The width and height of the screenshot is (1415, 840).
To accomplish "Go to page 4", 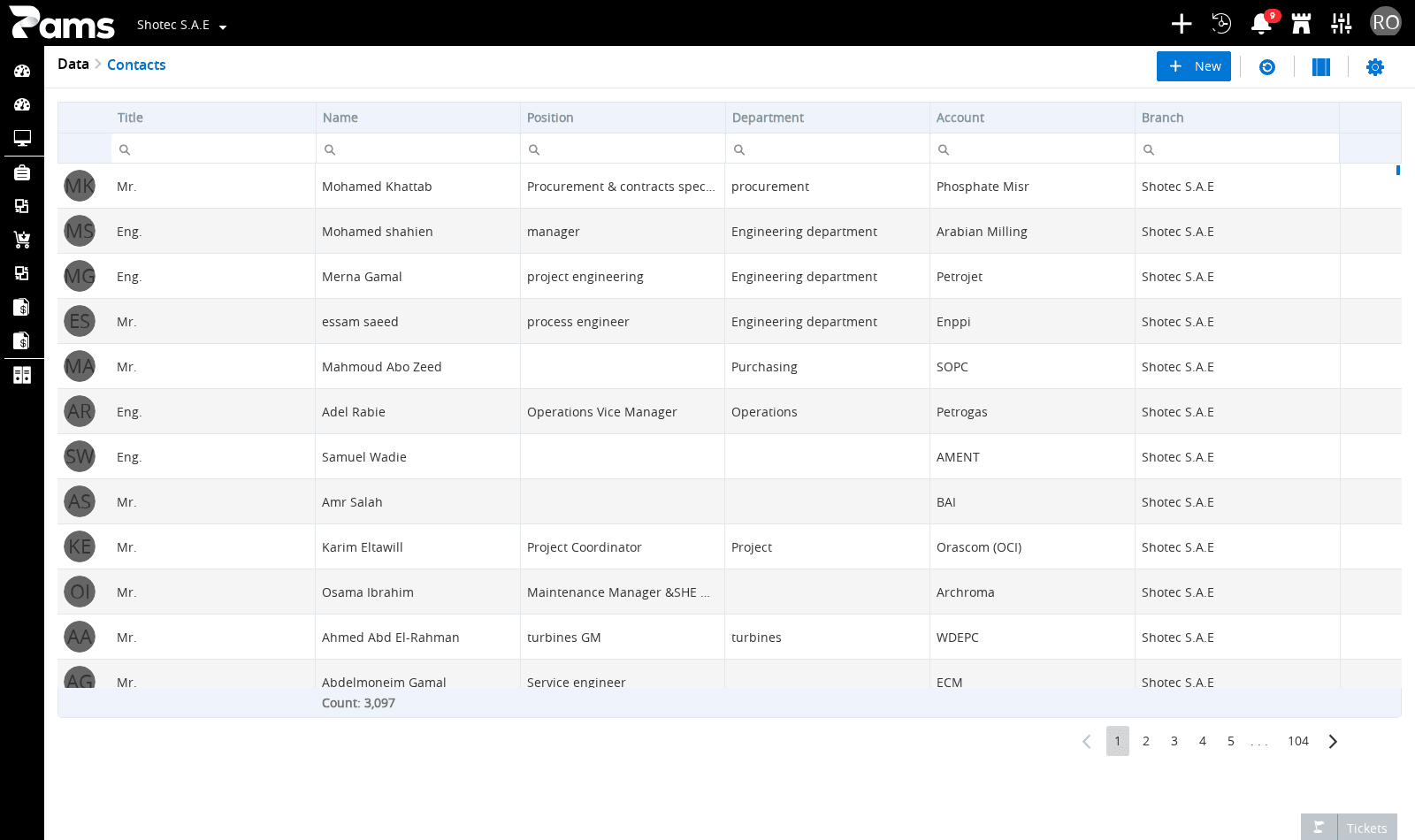I will click(x=1203, y=741).
